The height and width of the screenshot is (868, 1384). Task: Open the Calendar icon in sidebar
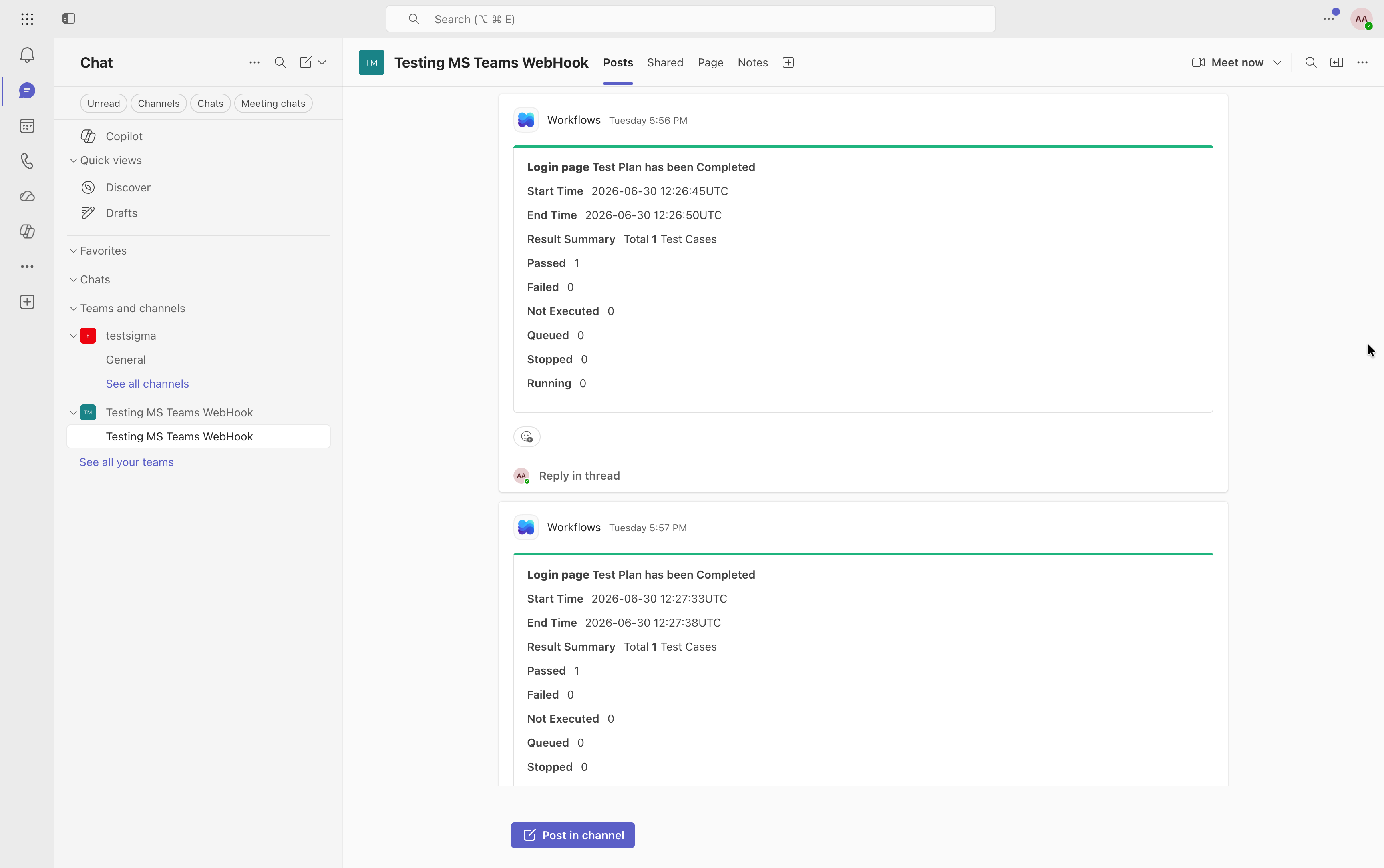coord(27,126)
